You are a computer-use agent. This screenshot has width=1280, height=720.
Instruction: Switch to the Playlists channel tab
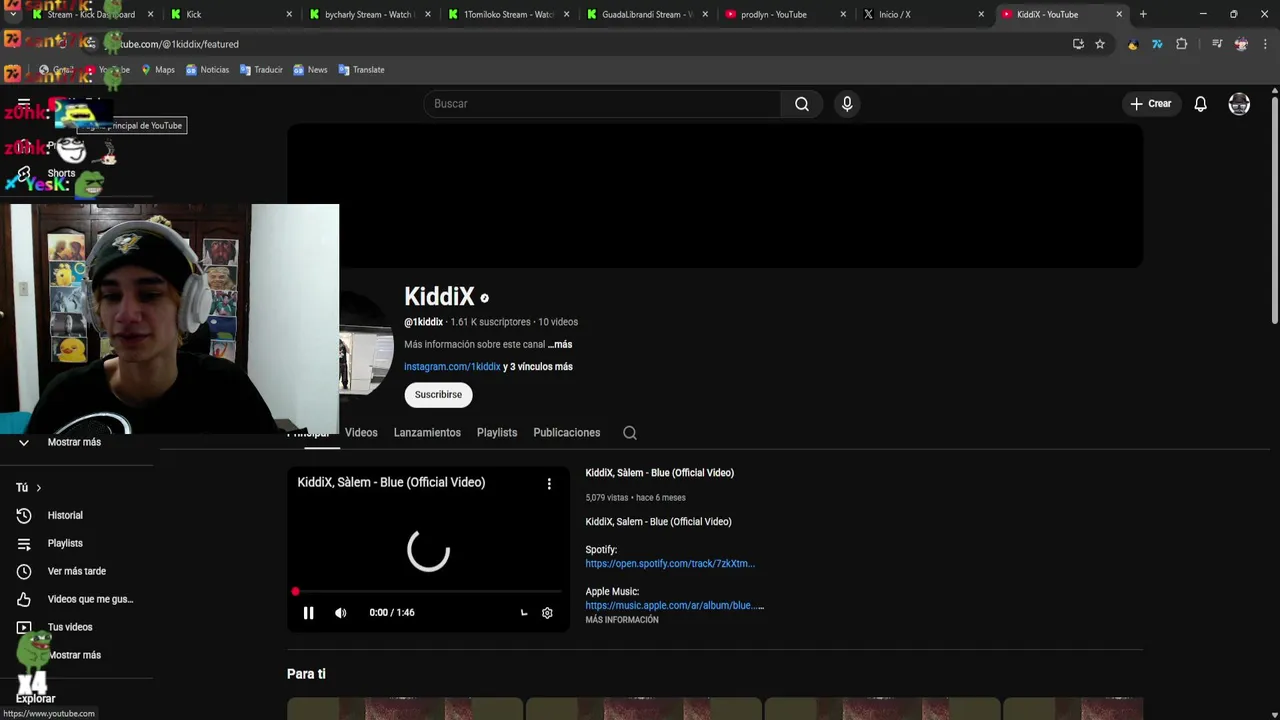497,433
